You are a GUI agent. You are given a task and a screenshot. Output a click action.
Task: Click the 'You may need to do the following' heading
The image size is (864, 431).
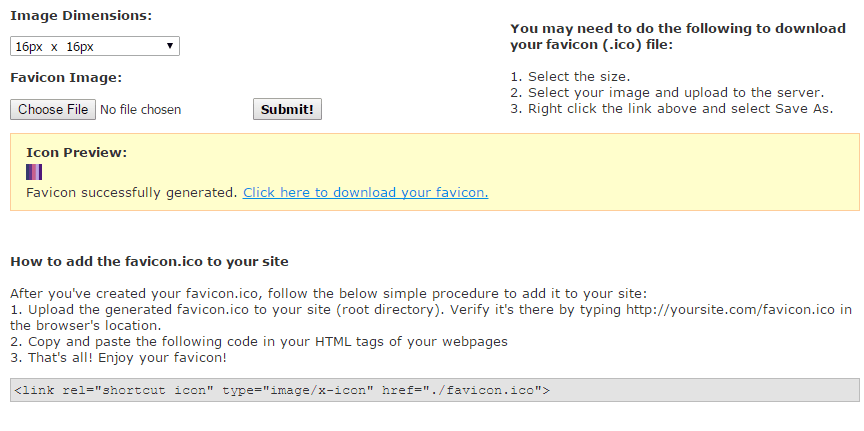click(678, 36)
